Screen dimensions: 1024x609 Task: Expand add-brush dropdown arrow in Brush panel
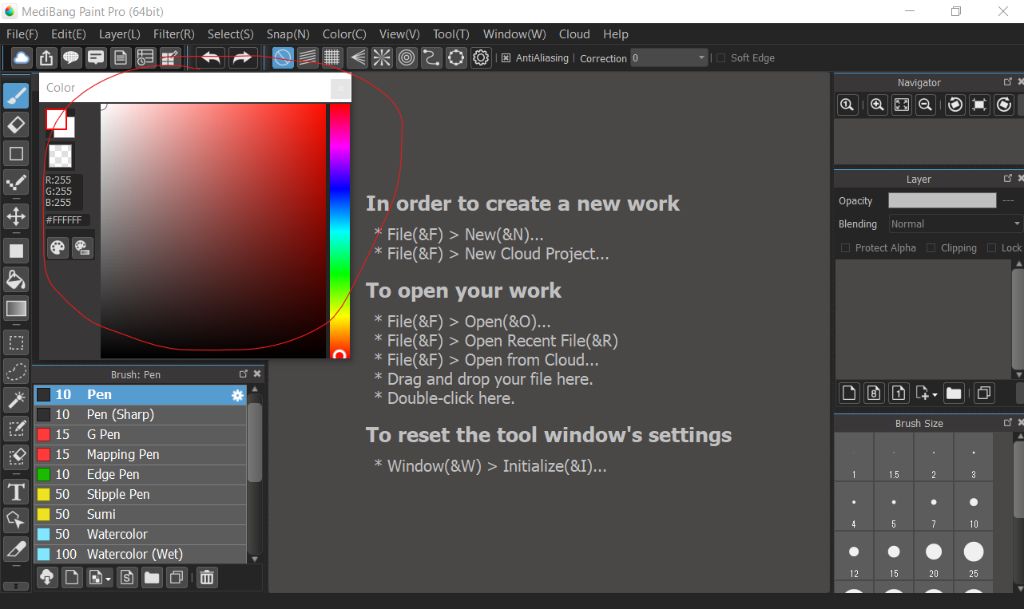108,578
